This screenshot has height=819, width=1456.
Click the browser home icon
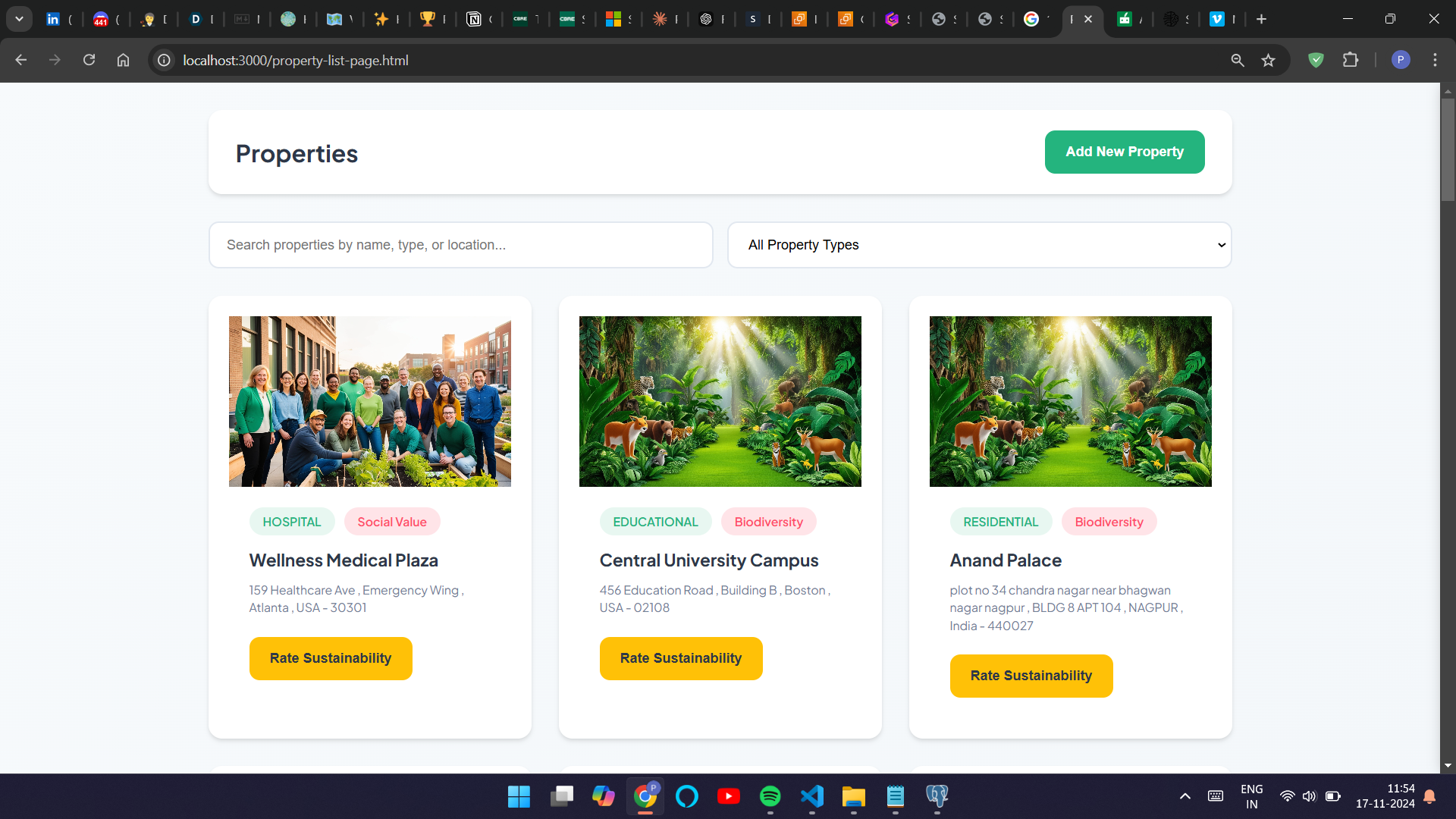[x=123, y=60]
